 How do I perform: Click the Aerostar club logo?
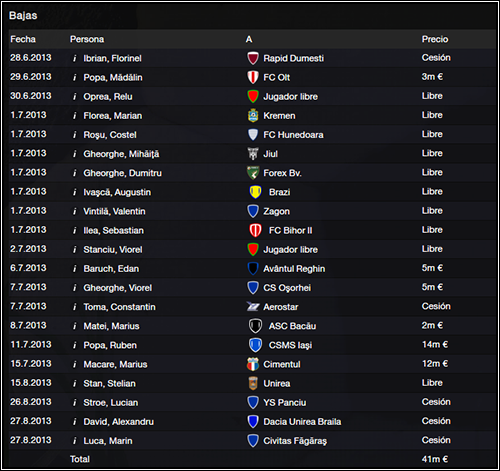click(253, 307)
